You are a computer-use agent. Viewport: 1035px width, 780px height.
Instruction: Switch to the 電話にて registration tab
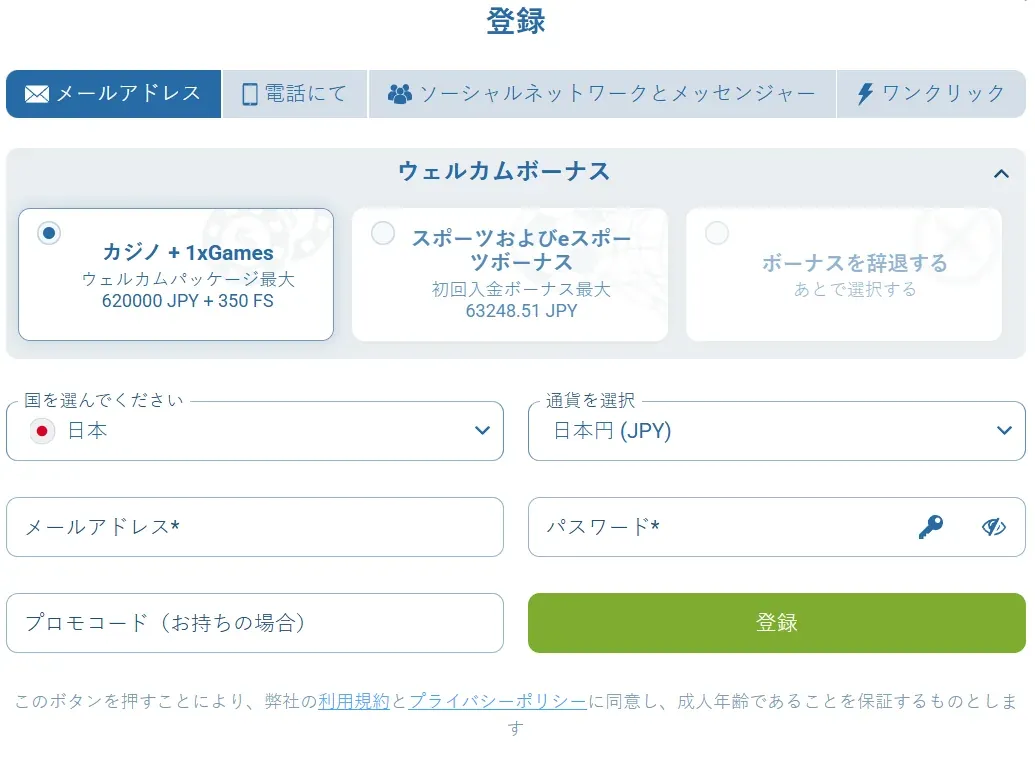[x=294, y=94]
